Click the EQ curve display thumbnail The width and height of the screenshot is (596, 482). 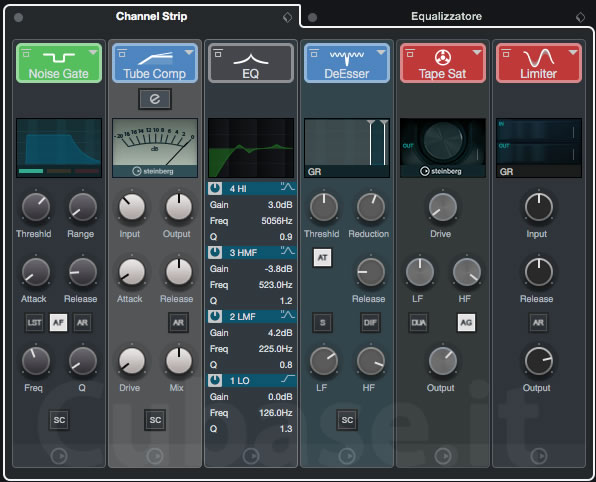tap(251, 148)
